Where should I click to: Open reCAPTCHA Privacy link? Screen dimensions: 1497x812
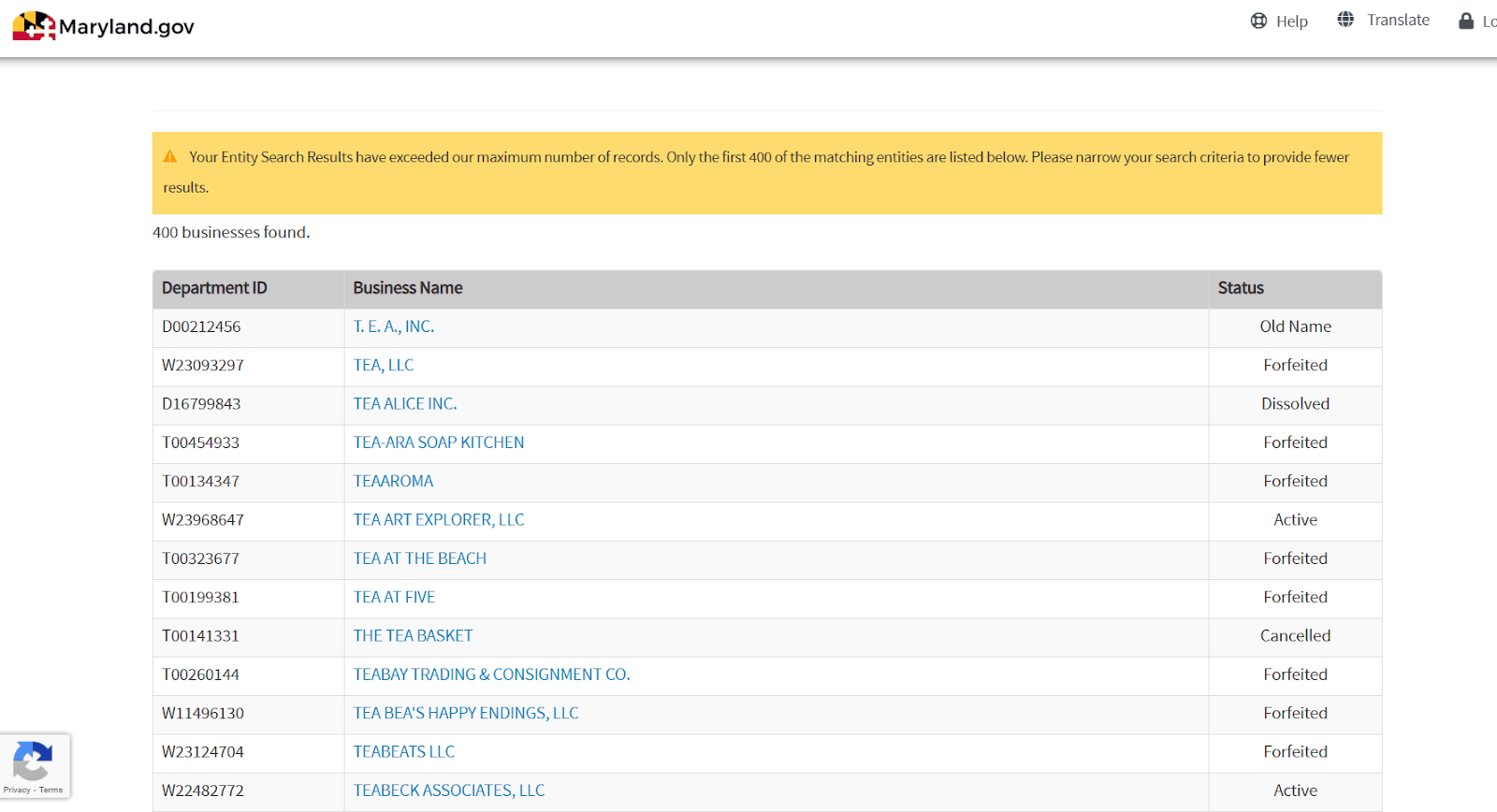17,790
